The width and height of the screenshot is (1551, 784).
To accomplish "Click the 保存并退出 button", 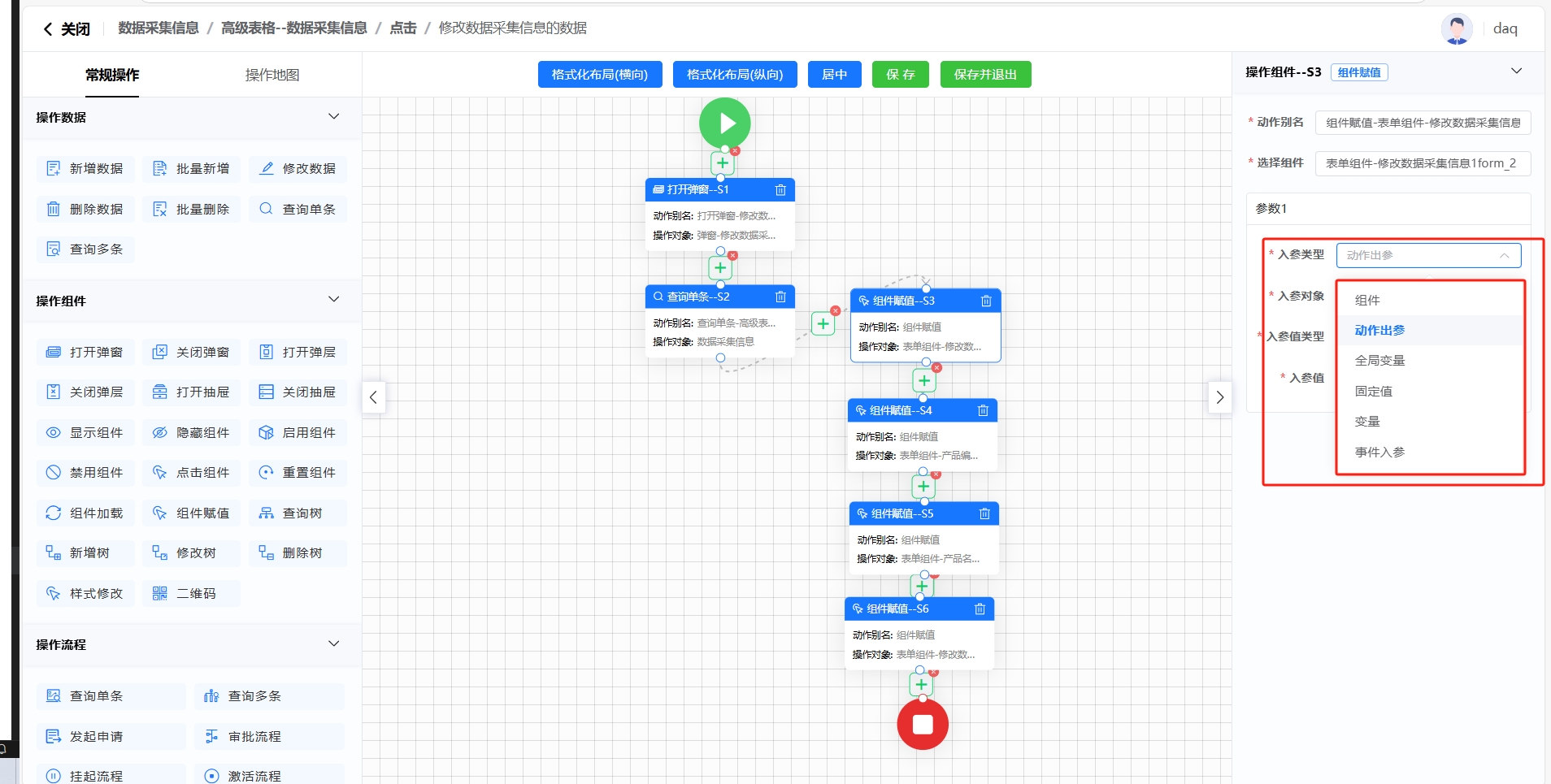I will [985, 75].
